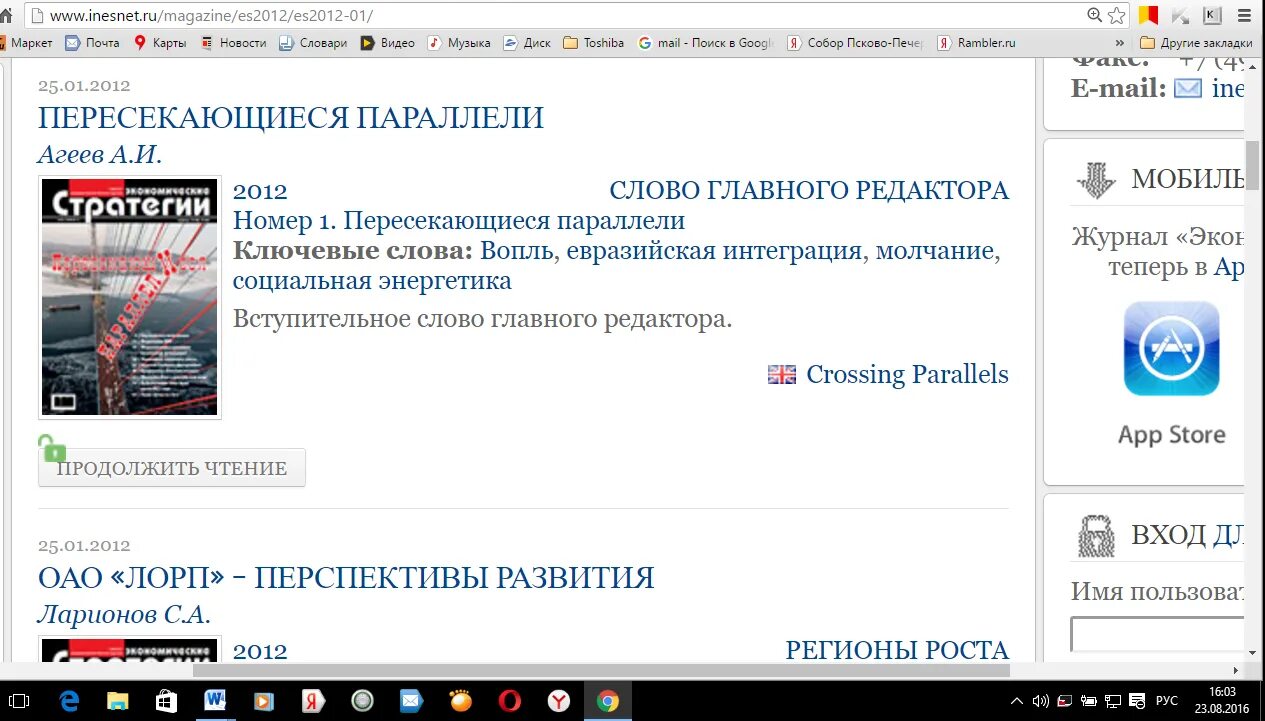Click the envelope icon next to E-mail
This screenshot has height=721, width=1265.
[1187, 88]
